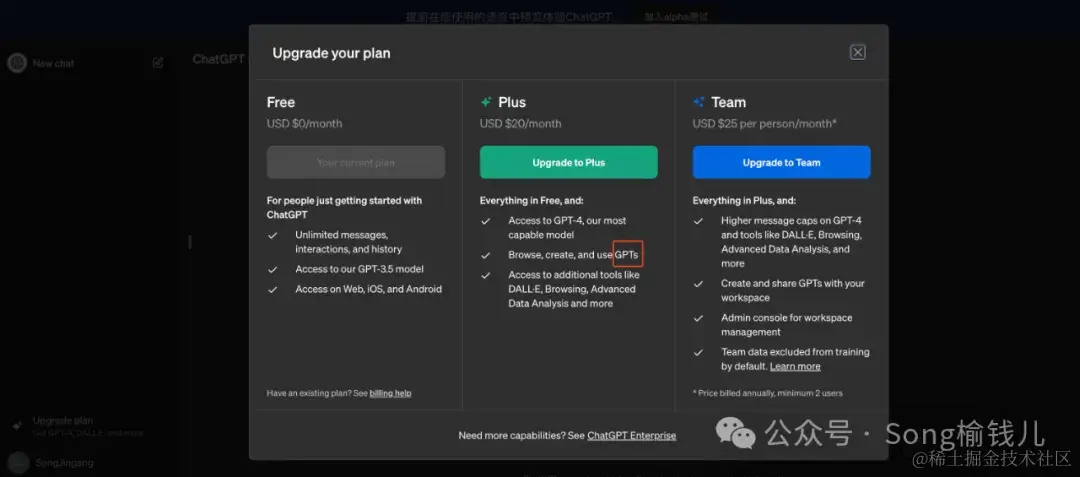Screen dimensions: 1080x477
Task: Click Price billed annually, minimum 2 users note
Action: pos(767,393)
